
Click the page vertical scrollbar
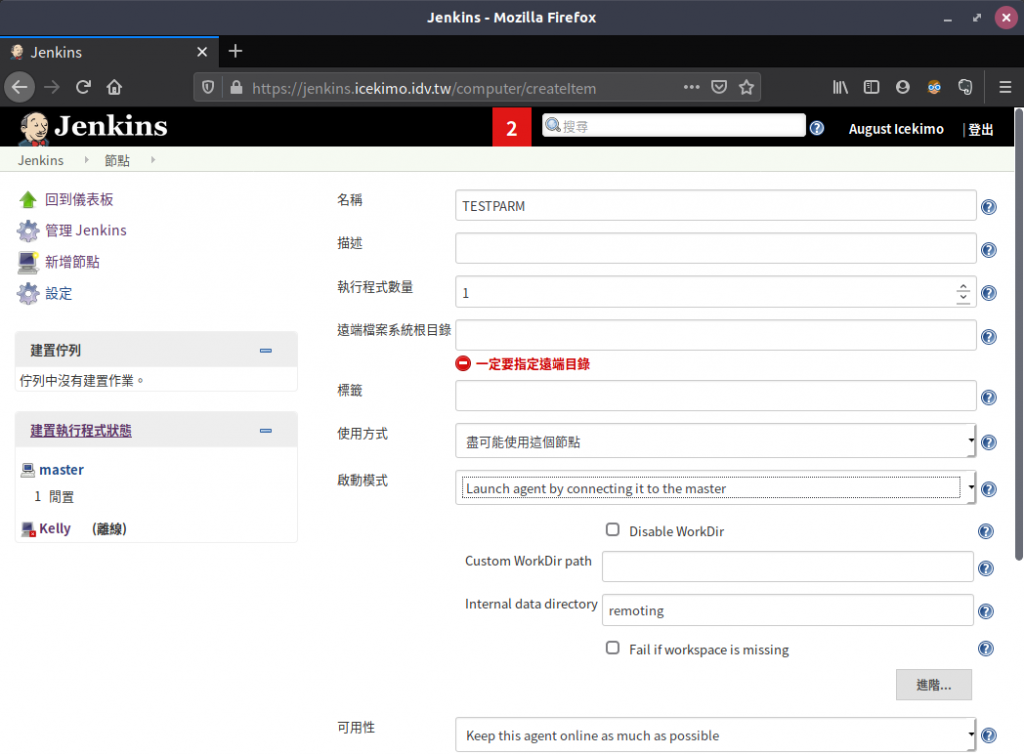[x=1019, y=334]
